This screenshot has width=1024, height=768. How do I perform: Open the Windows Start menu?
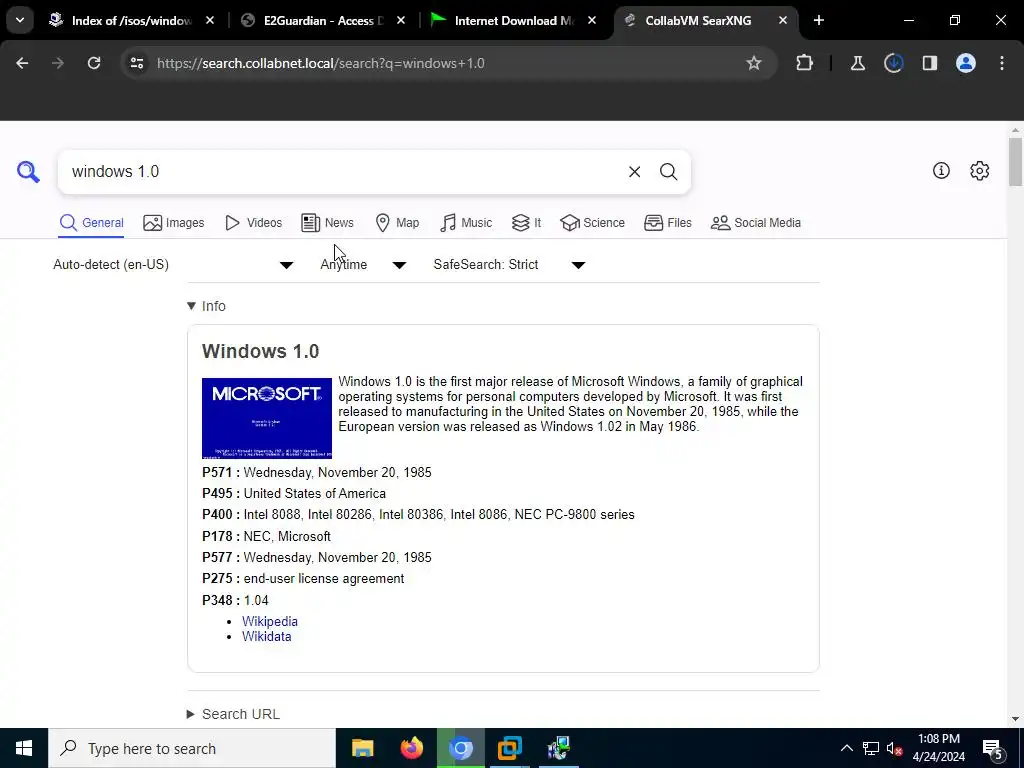tap(24, 748)
